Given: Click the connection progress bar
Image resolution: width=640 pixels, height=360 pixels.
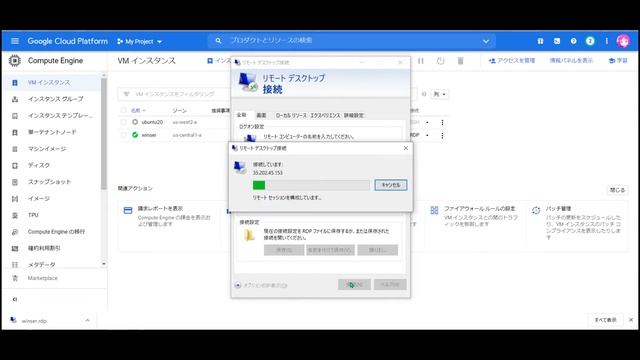Looking at the screenshot, I should click(x=311, y=185).
